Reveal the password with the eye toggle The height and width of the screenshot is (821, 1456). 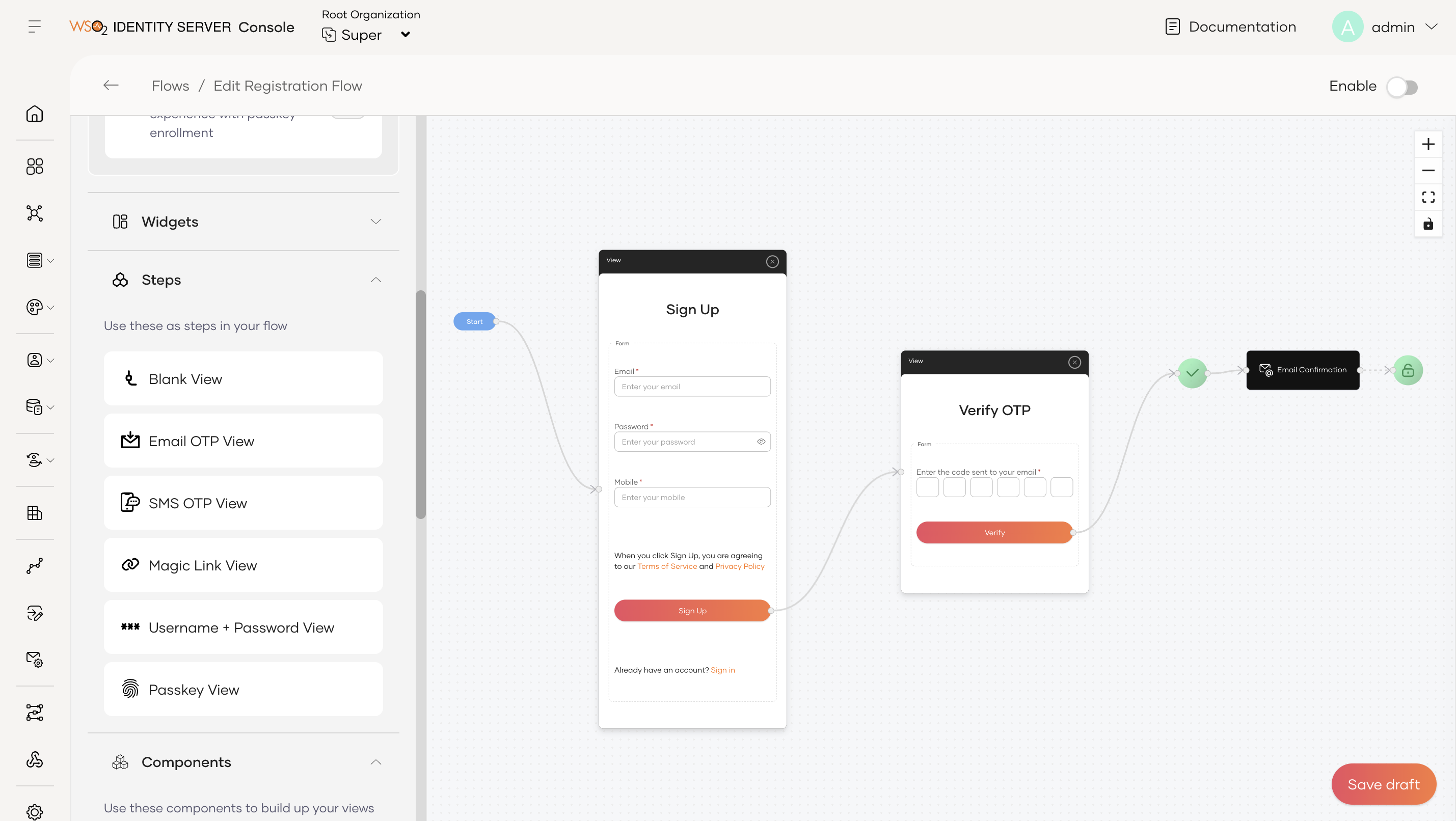tap(761, 441)
